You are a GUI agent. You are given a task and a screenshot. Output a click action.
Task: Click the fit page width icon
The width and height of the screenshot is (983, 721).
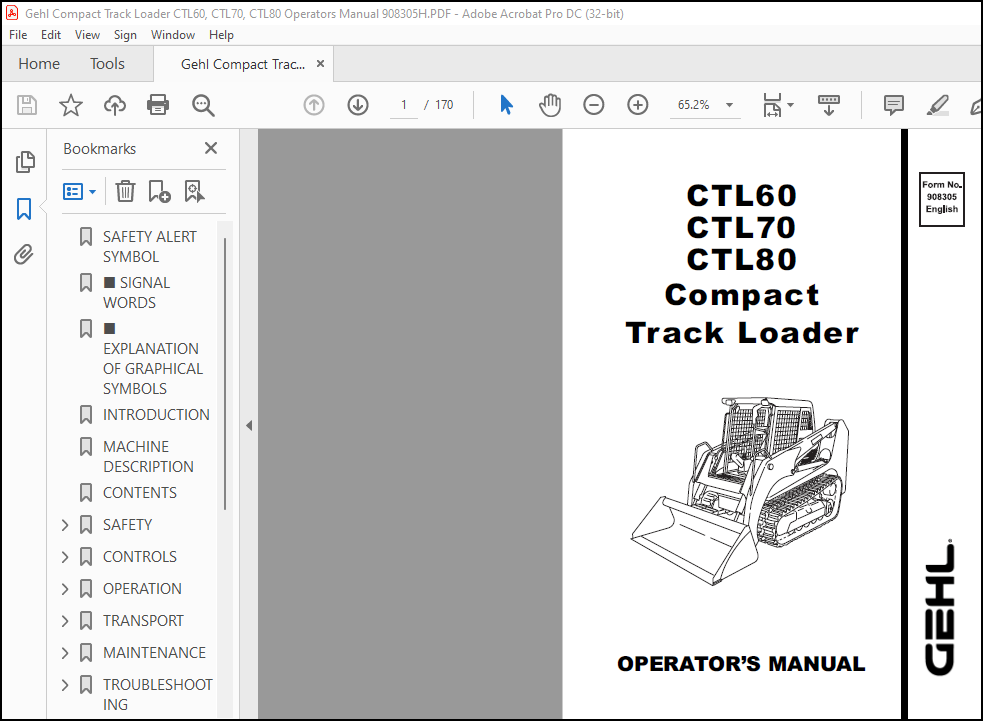[772, 105]
